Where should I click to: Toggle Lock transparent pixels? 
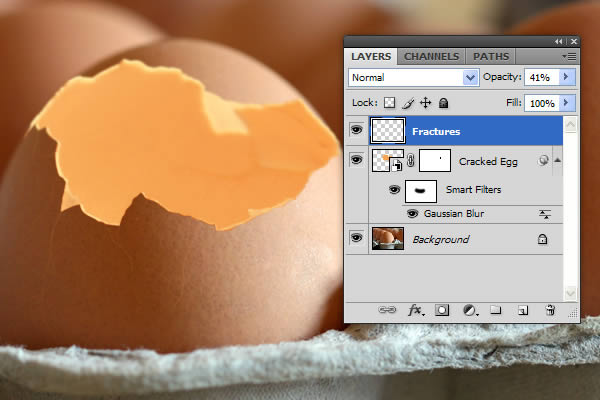[x=390, y=103]
